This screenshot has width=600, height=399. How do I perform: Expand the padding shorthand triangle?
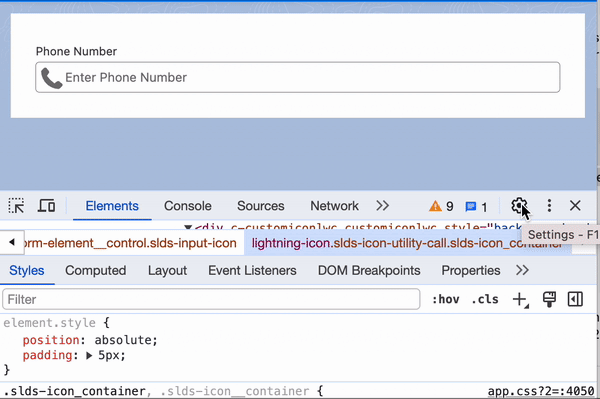click(89, 356)
